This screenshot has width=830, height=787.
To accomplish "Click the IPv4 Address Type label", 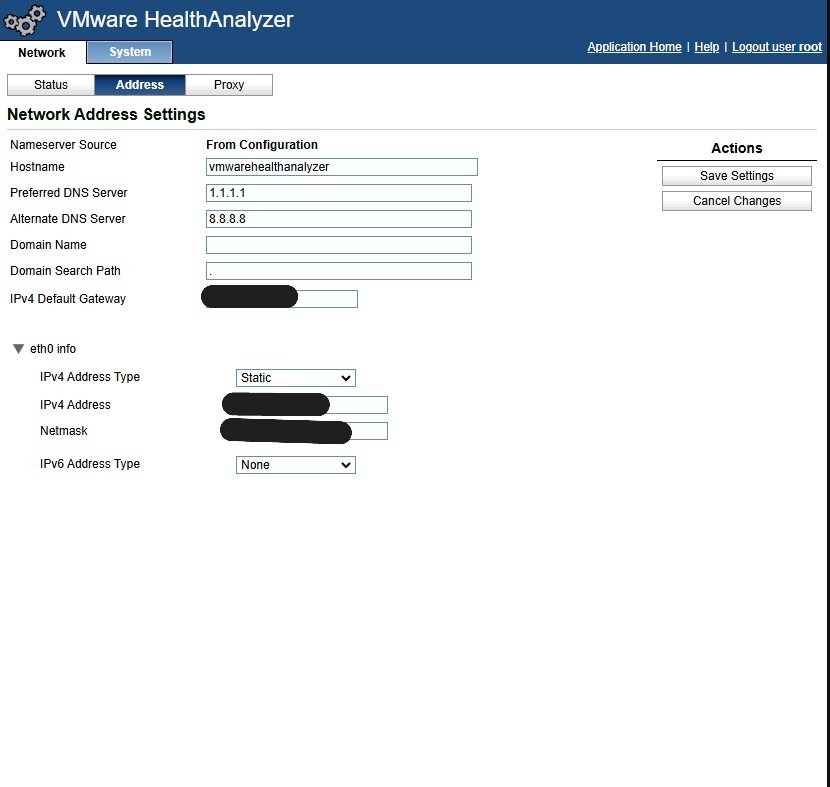I will coord(90,377).
